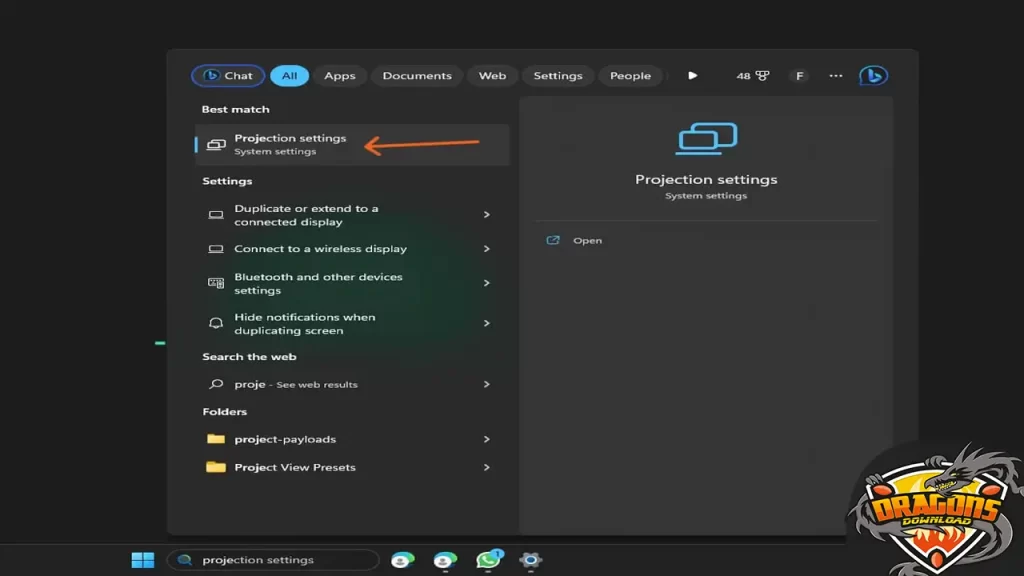Open the Chat button with Bing

[228, 76]
